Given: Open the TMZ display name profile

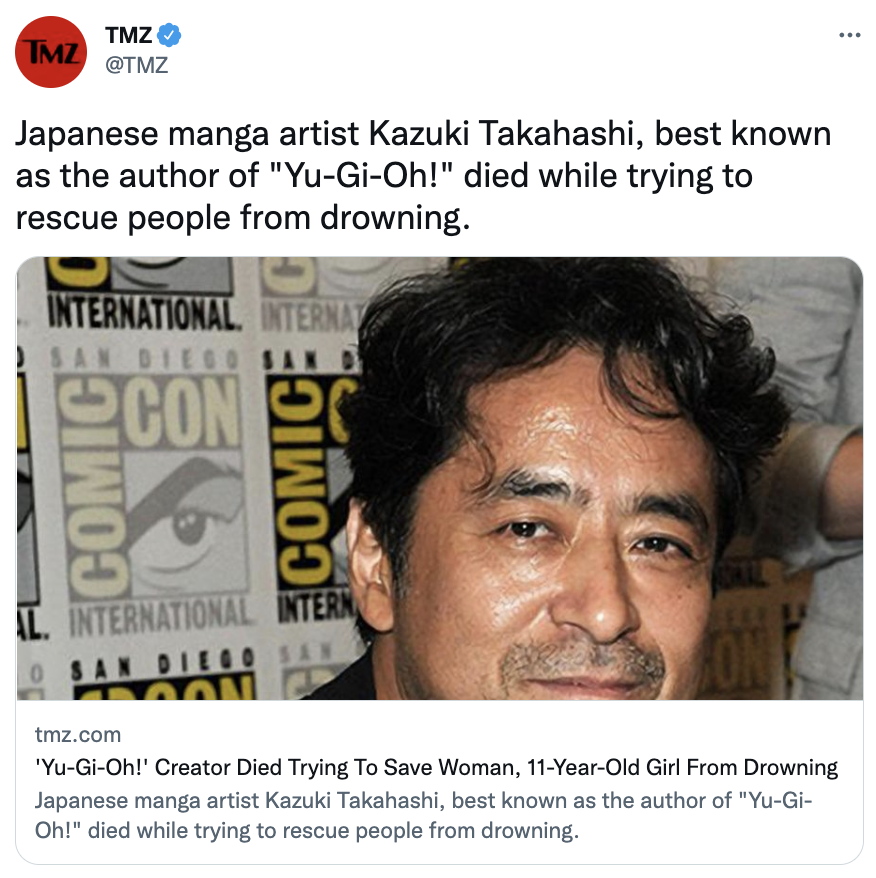Looking at the screenshot, I should [128, 35].
